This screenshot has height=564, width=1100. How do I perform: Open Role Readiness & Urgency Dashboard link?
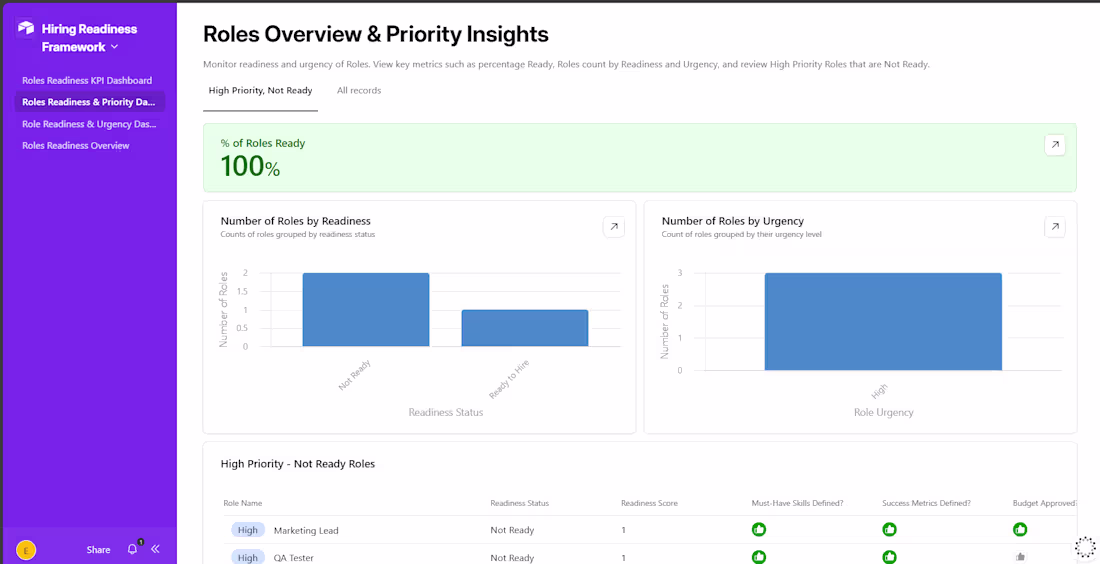point(89,124)
